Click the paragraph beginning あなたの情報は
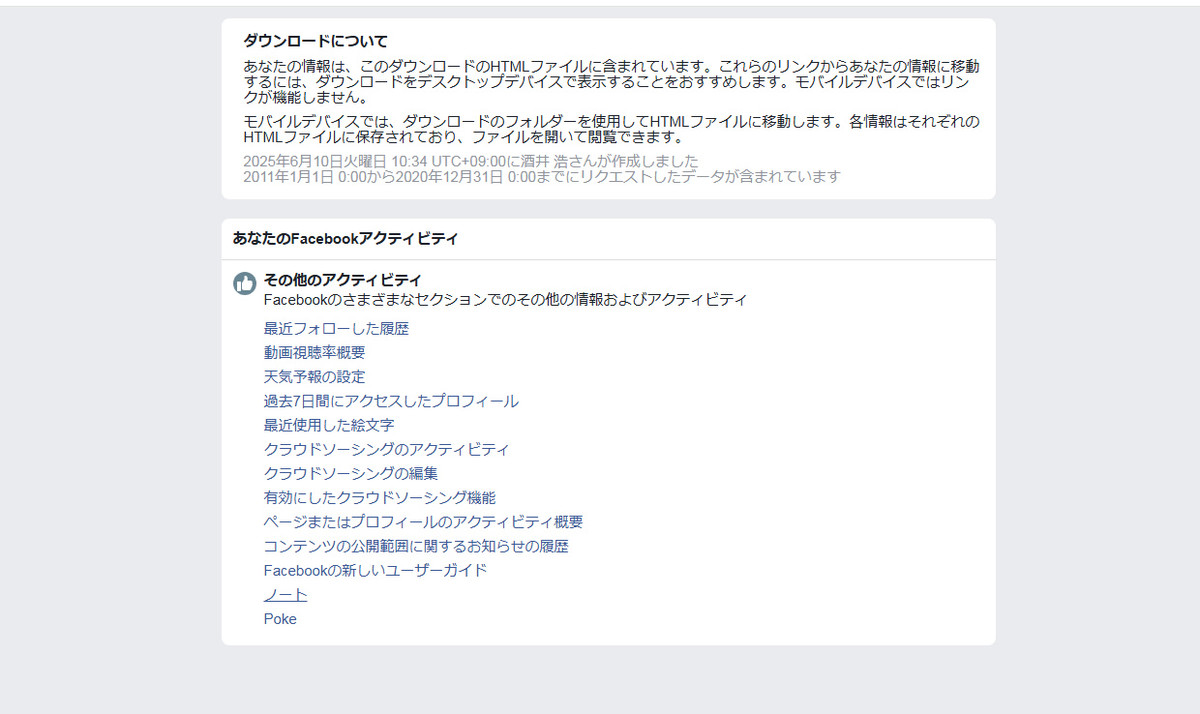This screenshot has height=714, width=1200. (x=612, y=82)
